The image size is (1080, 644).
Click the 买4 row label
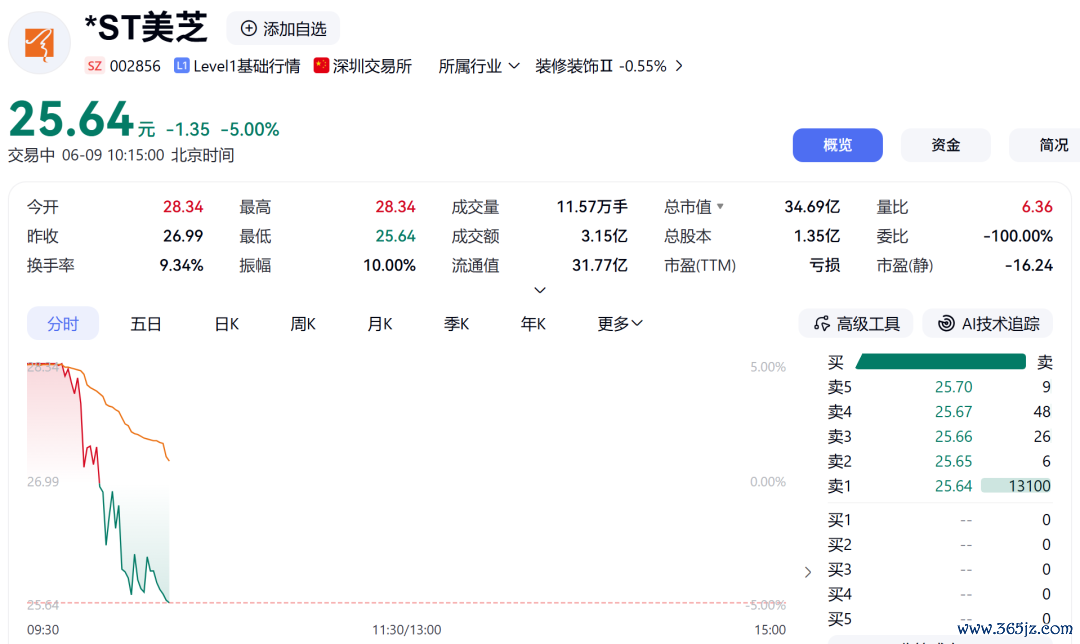coord(840,594)
